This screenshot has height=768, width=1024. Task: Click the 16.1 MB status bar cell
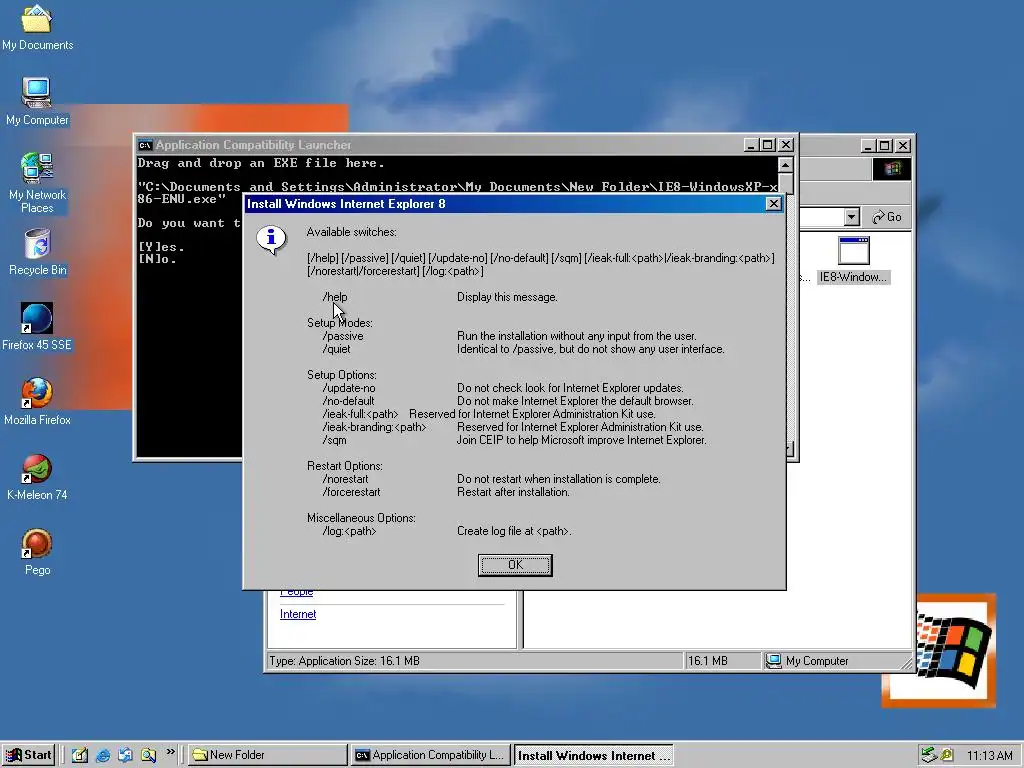(x=722, y=661)
